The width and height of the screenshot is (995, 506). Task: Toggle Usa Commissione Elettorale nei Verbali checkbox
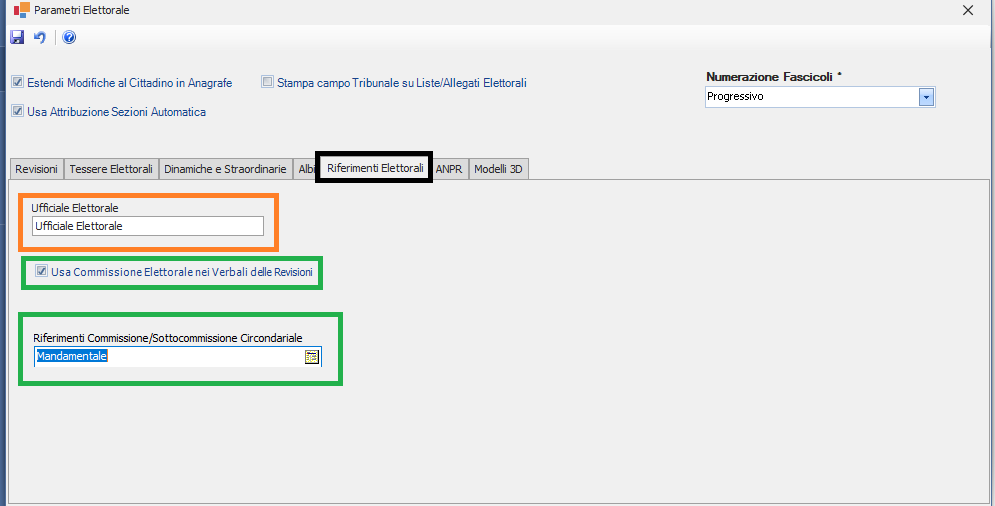[x=41, y=271]
